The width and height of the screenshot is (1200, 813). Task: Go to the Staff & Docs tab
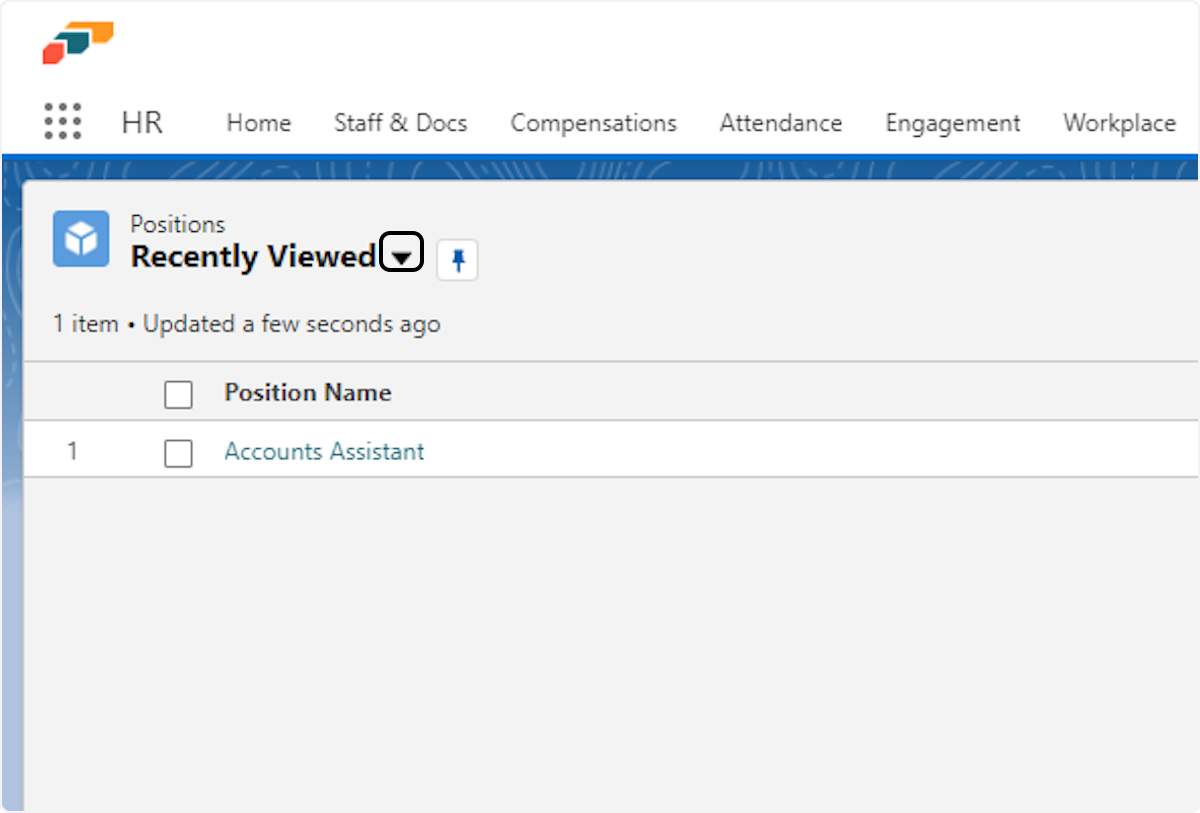point(400,123)
